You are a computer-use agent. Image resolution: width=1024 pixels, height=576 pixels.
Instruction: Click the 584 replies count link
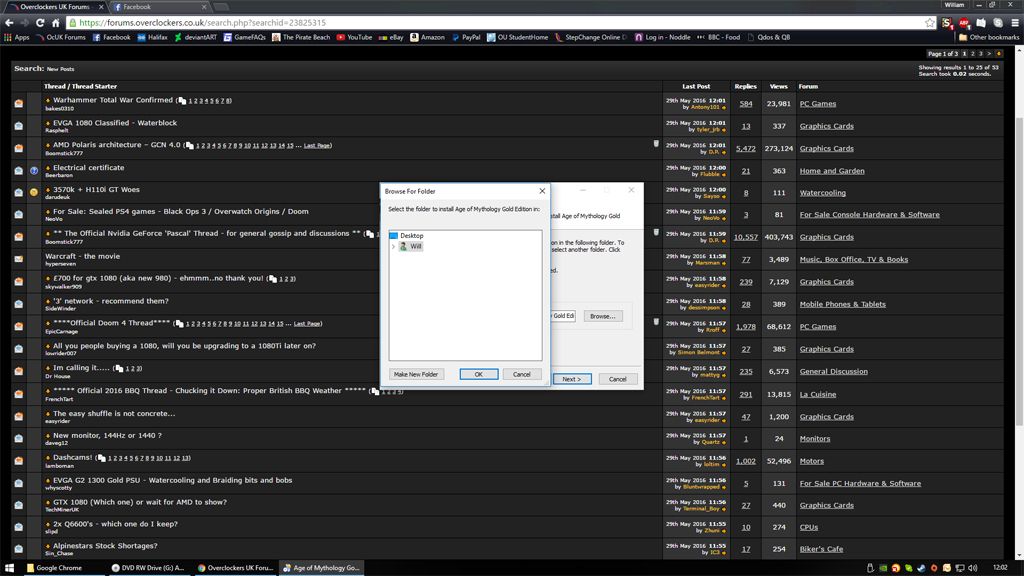746,104
